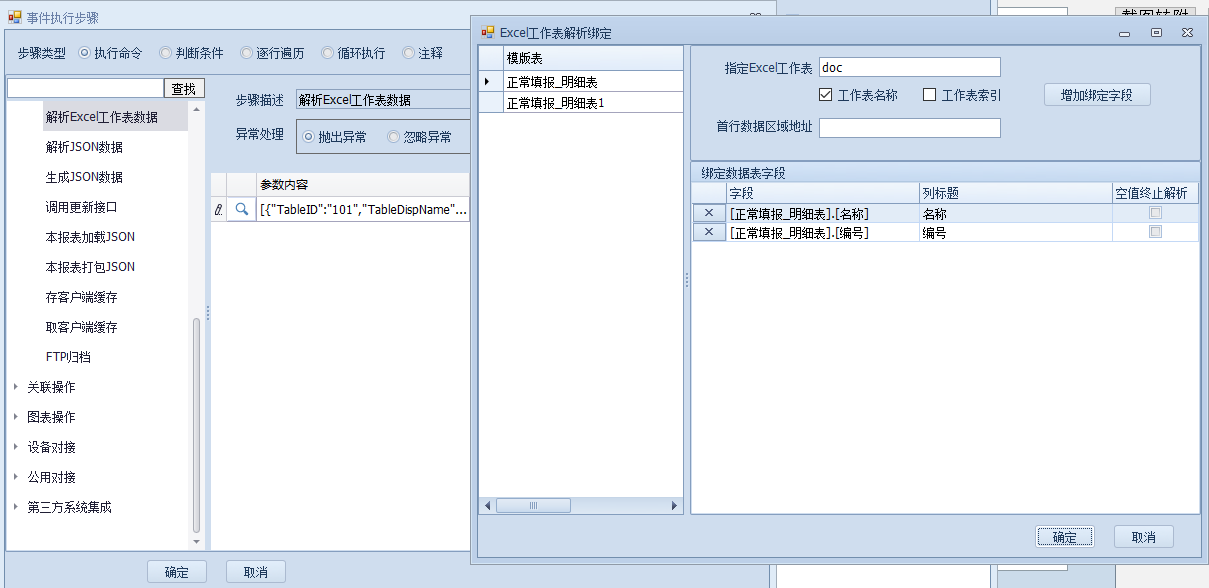The image size is (1209, 588).
Task: Remove the [编号] field binding with X
Action: (709, 232)
